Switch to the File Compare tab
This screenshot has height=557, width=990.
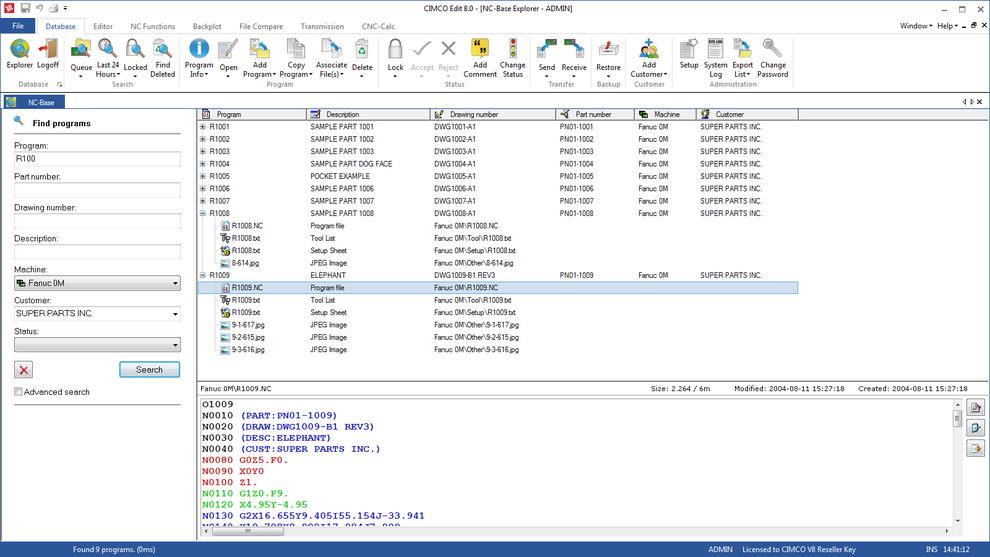pos(261,27)
